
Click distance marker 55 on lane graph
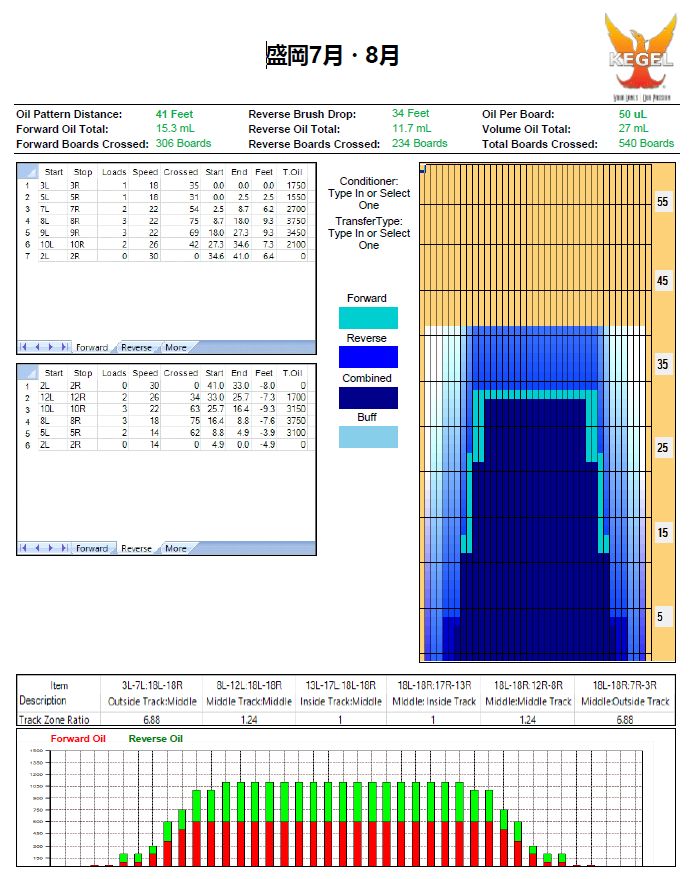coord(662,201)
